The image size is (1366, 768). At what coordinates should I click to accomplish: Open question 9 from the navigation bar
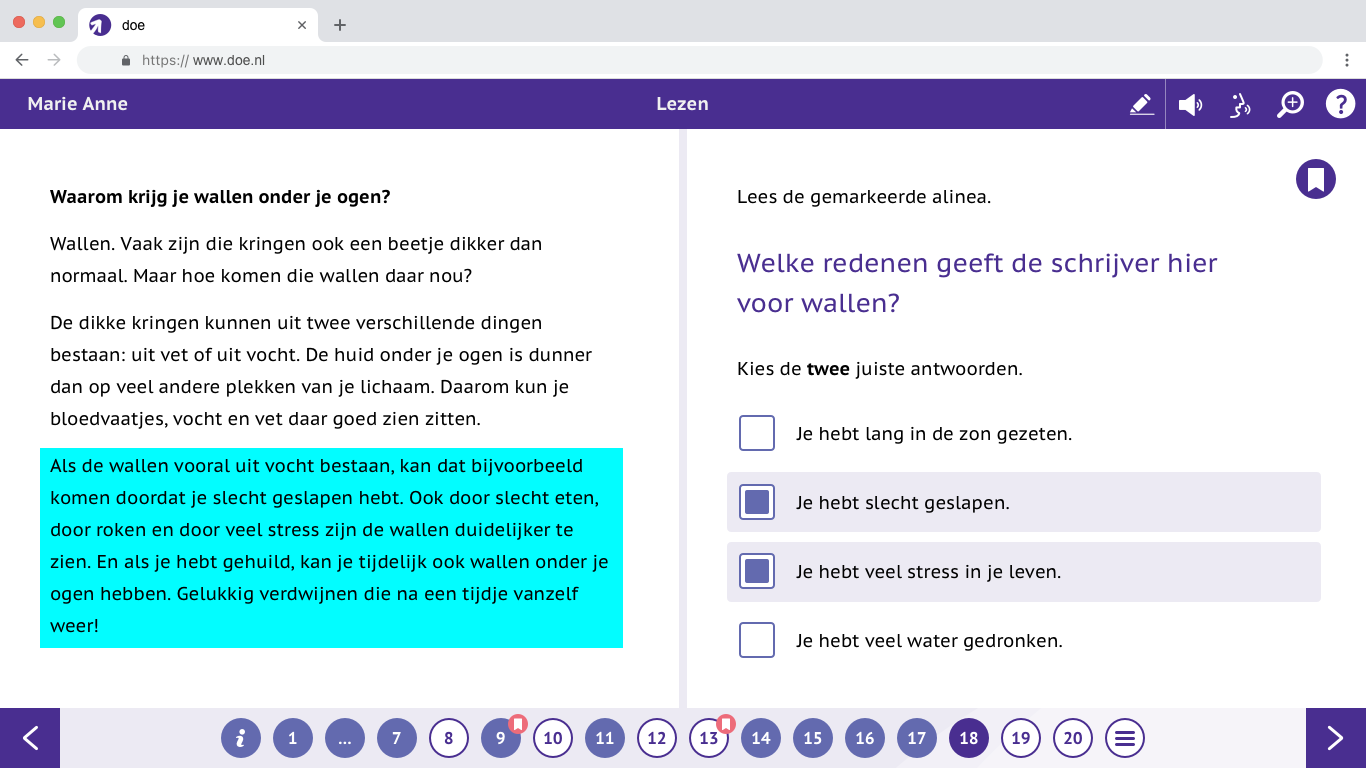coord(500,737)
